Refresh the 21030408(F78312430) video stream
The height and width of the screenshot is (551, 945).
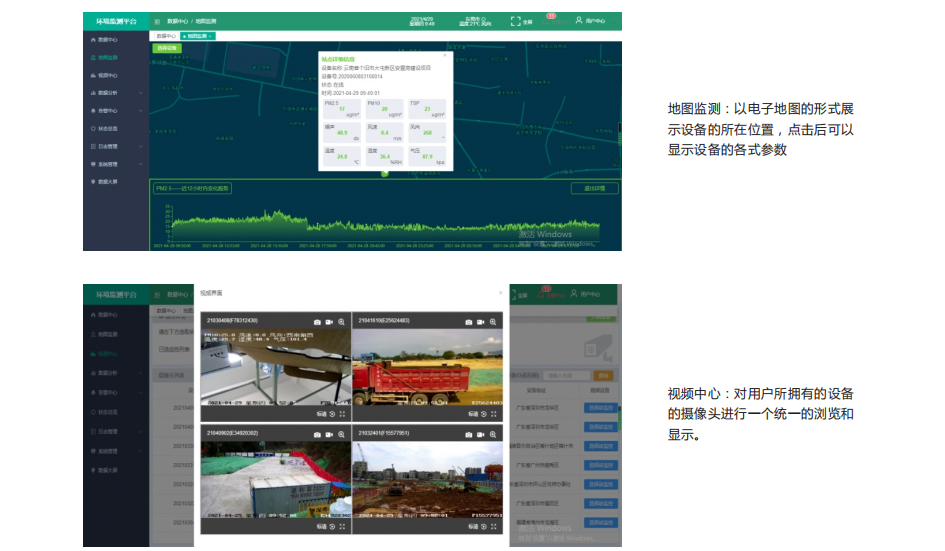[x=332, y=414]
